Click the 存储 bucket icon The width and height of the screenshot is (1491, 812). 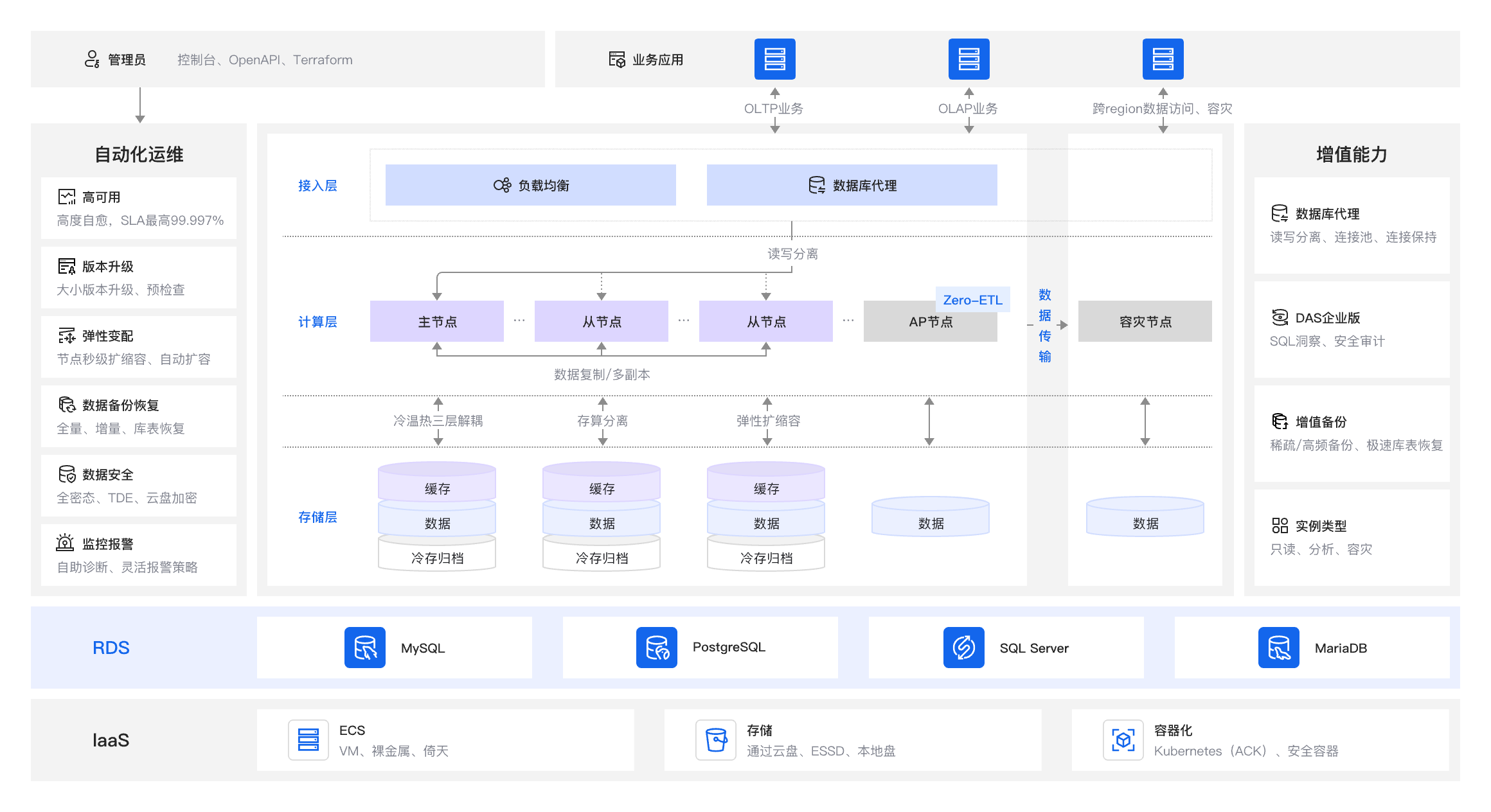coord(715,739)
